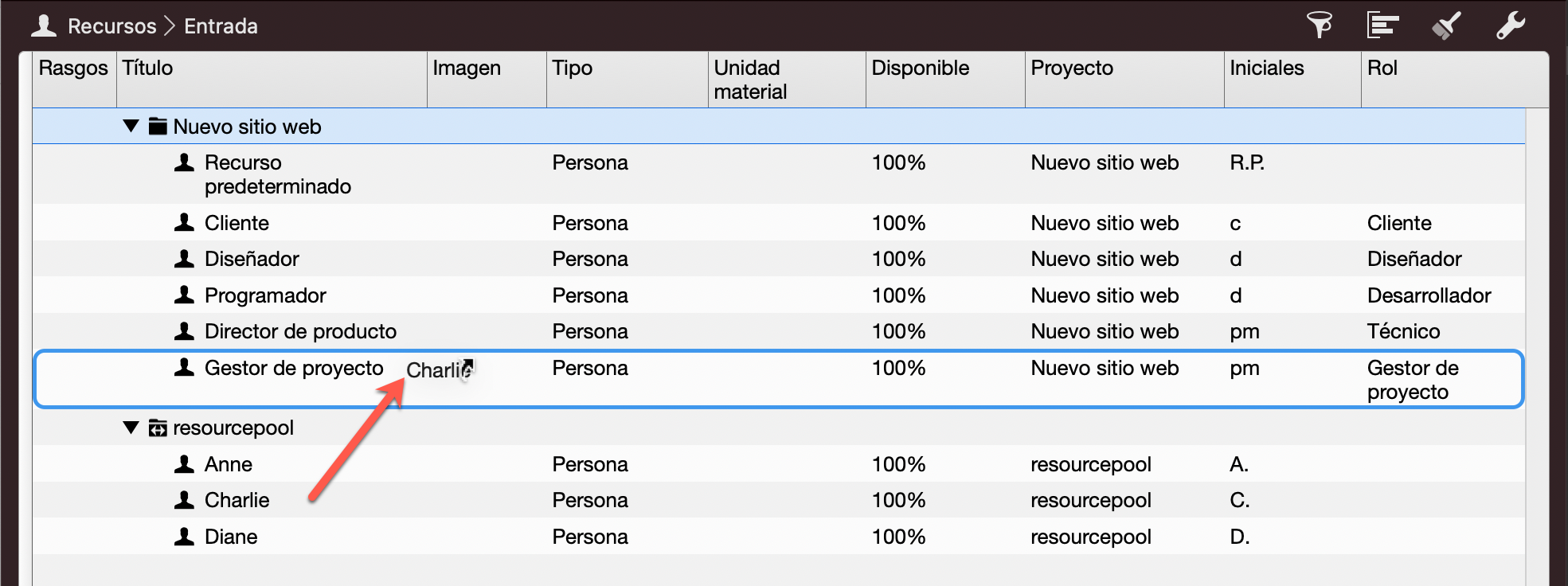Viewport: 1568px width, 586px height.
Task: Click the resourcepool group icon
Action: coord(158,427)
